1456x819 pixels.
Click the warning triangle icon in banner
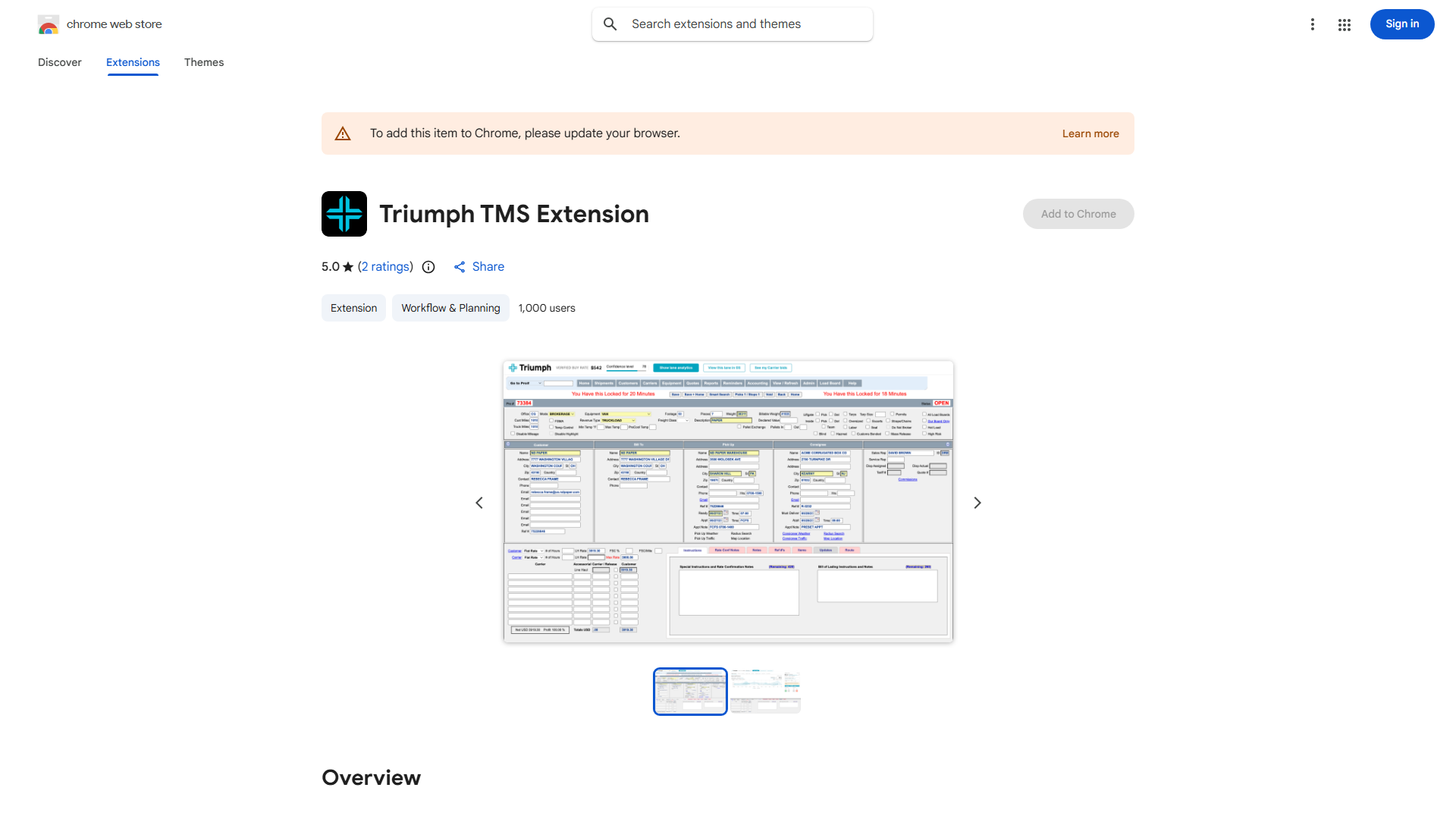pos(343,133)
